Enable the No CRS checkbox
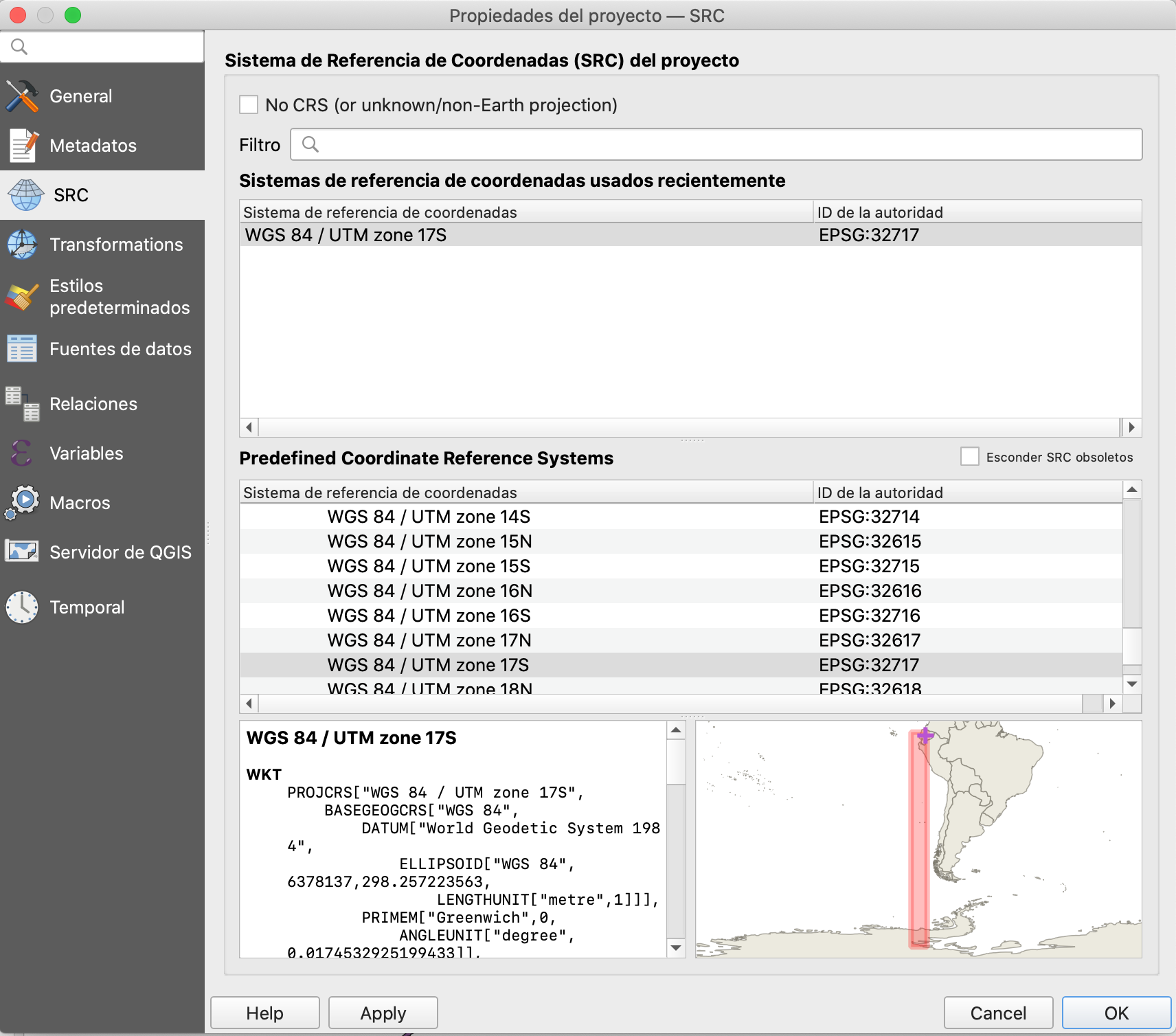Screen dimensions: 1176x1036 click(x=249, y=105)
